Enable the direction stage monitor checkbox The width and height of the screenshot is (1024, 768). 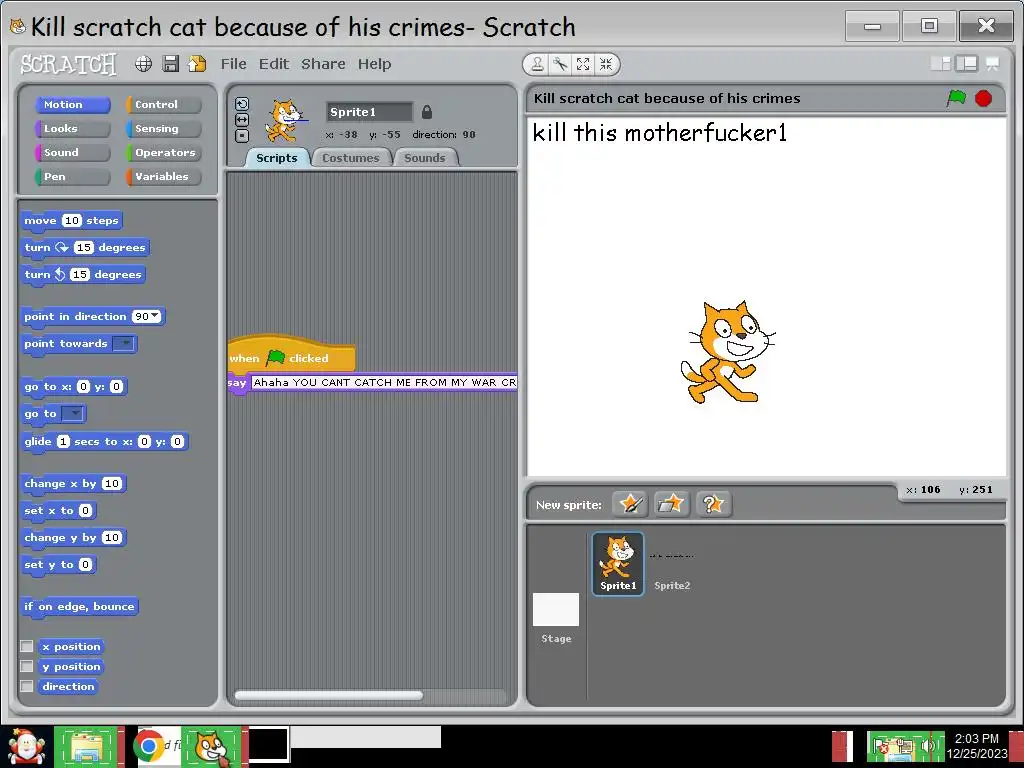pos(27,686)
